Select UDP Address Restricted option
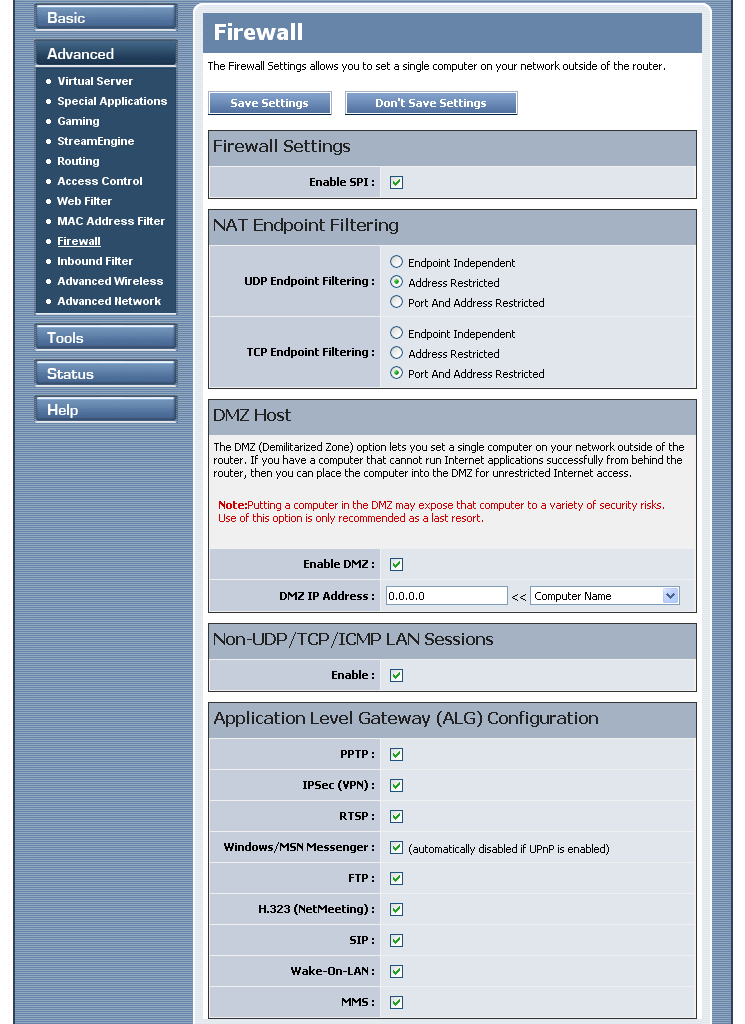 click(x=396, y=282)
